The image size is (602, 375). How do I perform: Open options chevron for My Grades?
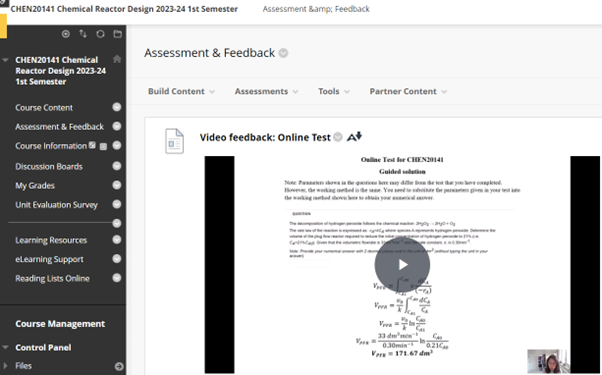(x=117, y=185)
